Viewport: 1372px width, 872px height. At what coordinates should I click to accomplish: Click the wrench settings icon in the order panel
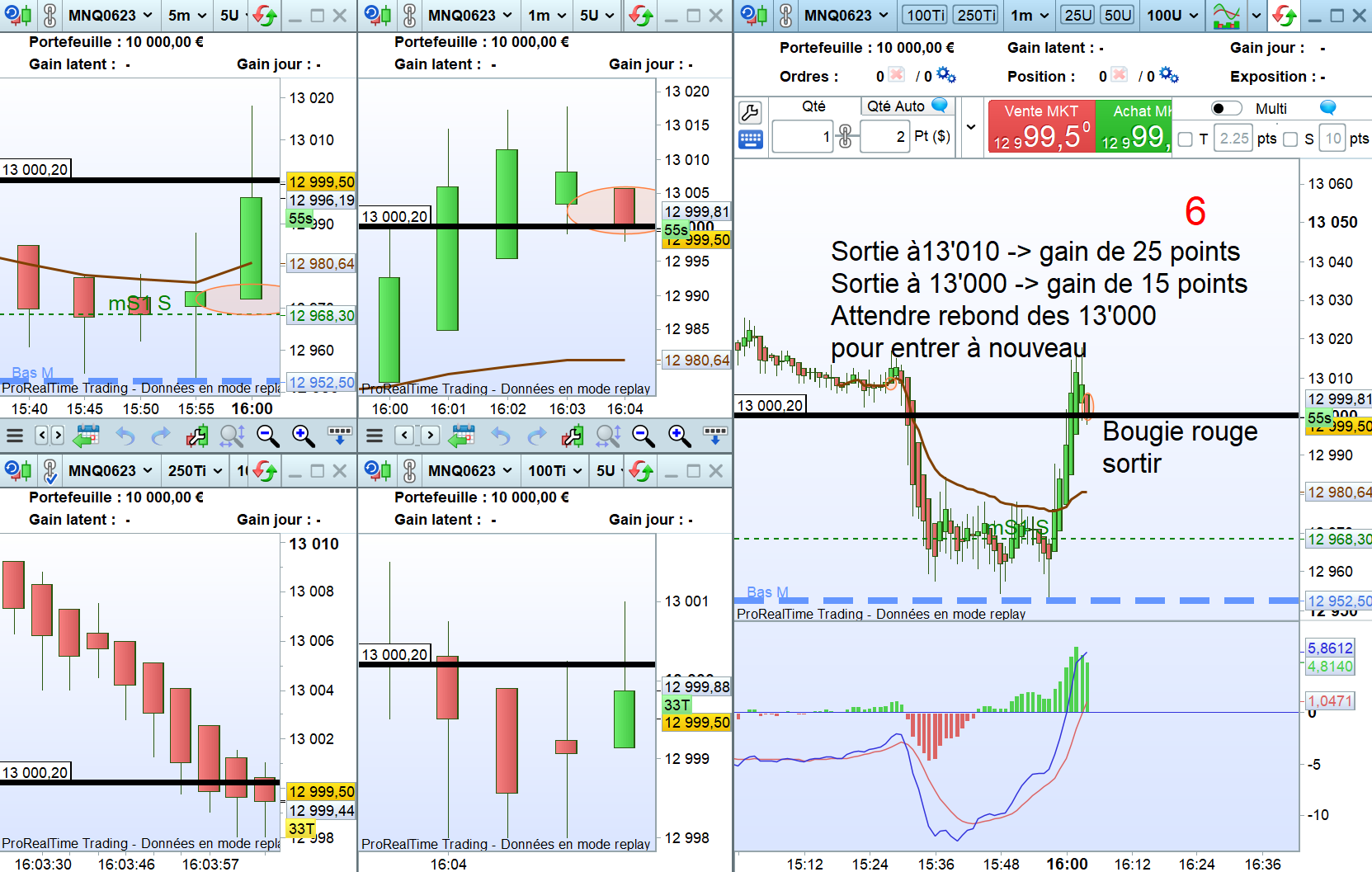(x=750, y=111)
